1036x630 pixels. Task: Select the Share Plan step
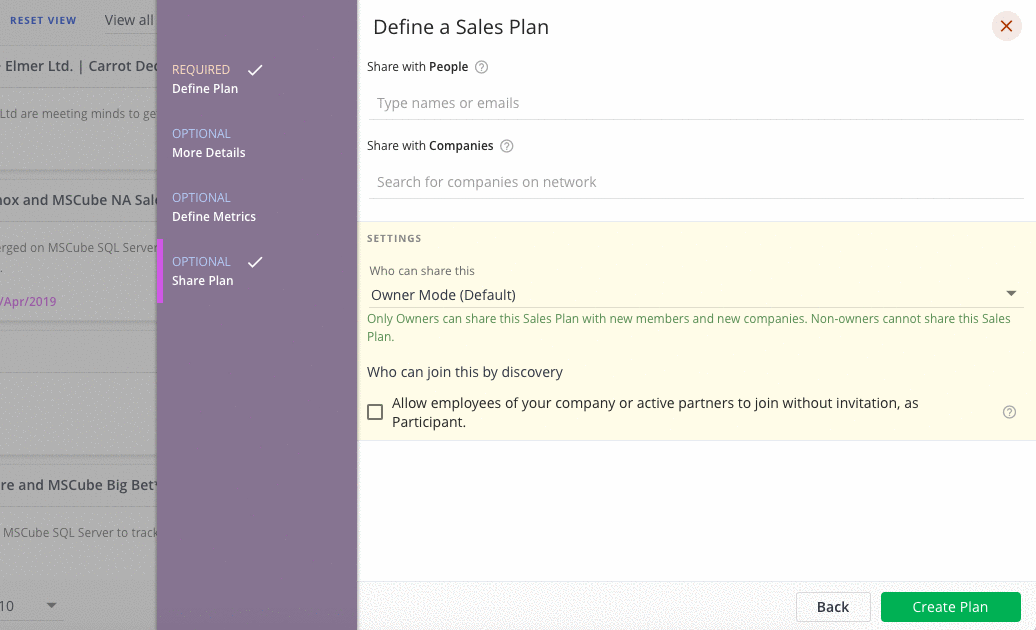202,280
